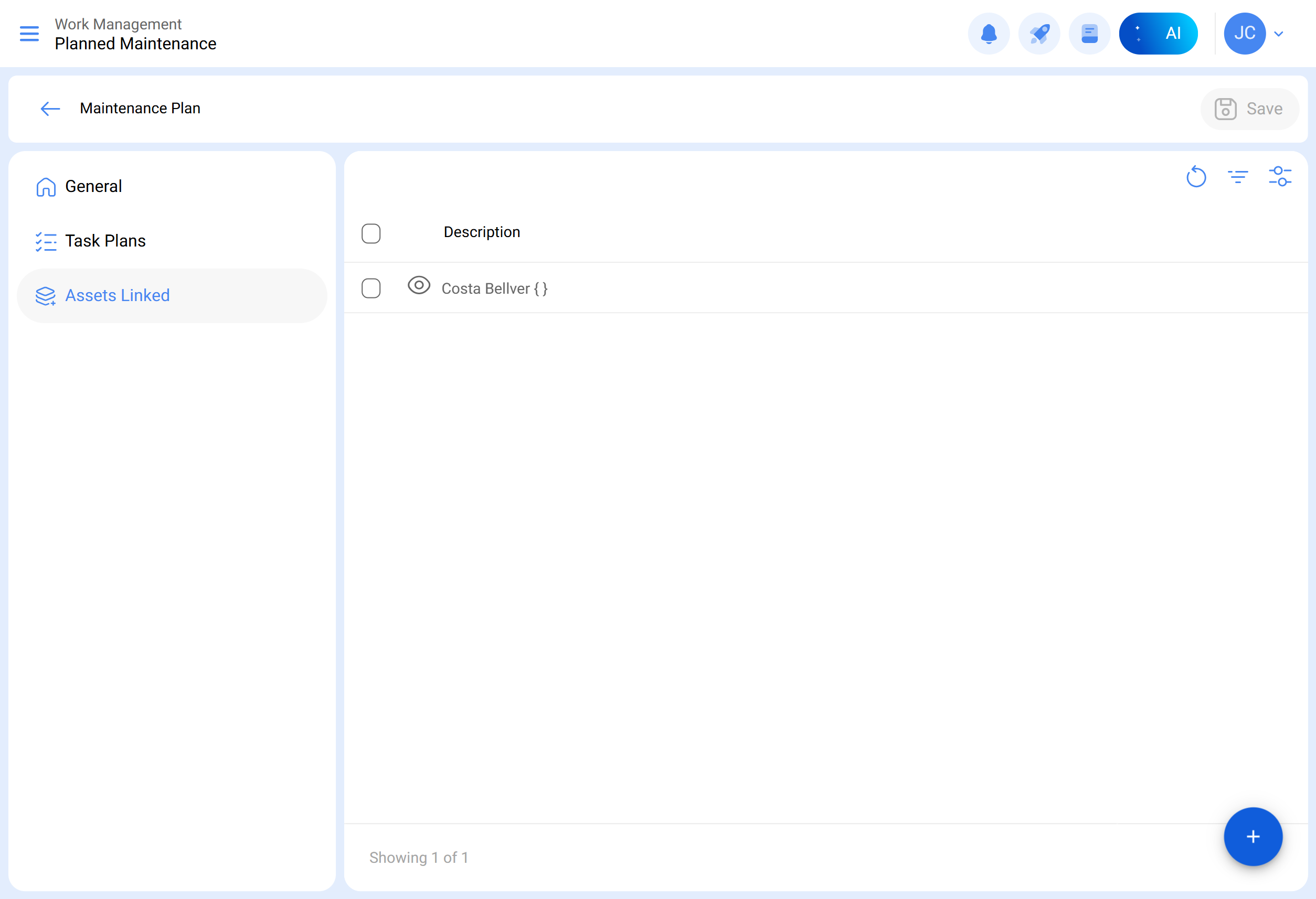Click the rocket quick-start icon

(x=1038, y=34)
